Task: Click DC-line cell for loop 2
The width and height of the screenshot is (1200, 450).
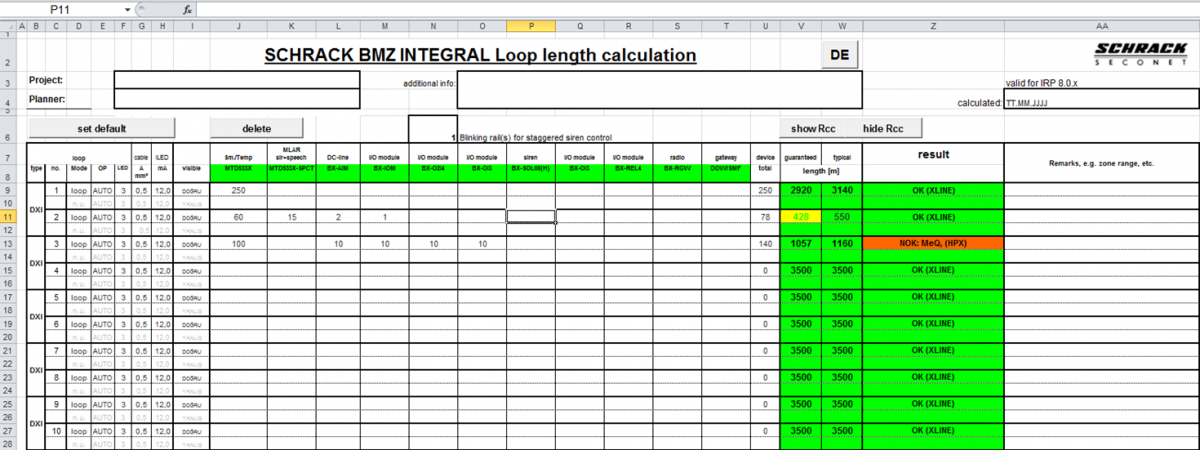Action: (339, 217)
